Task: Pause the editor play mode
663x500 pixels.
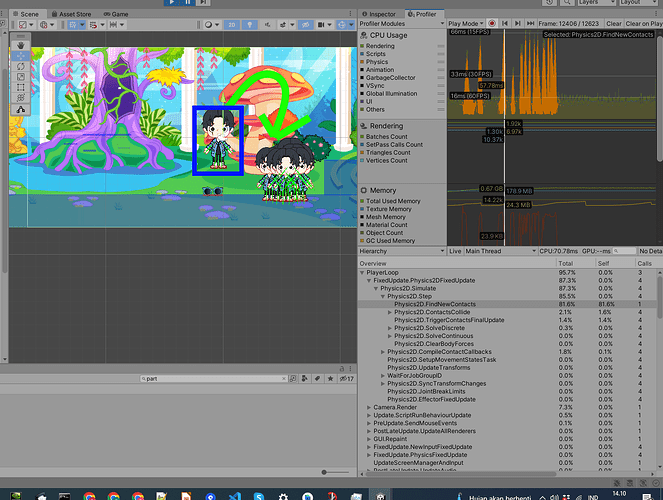Action: click(188, 2)
